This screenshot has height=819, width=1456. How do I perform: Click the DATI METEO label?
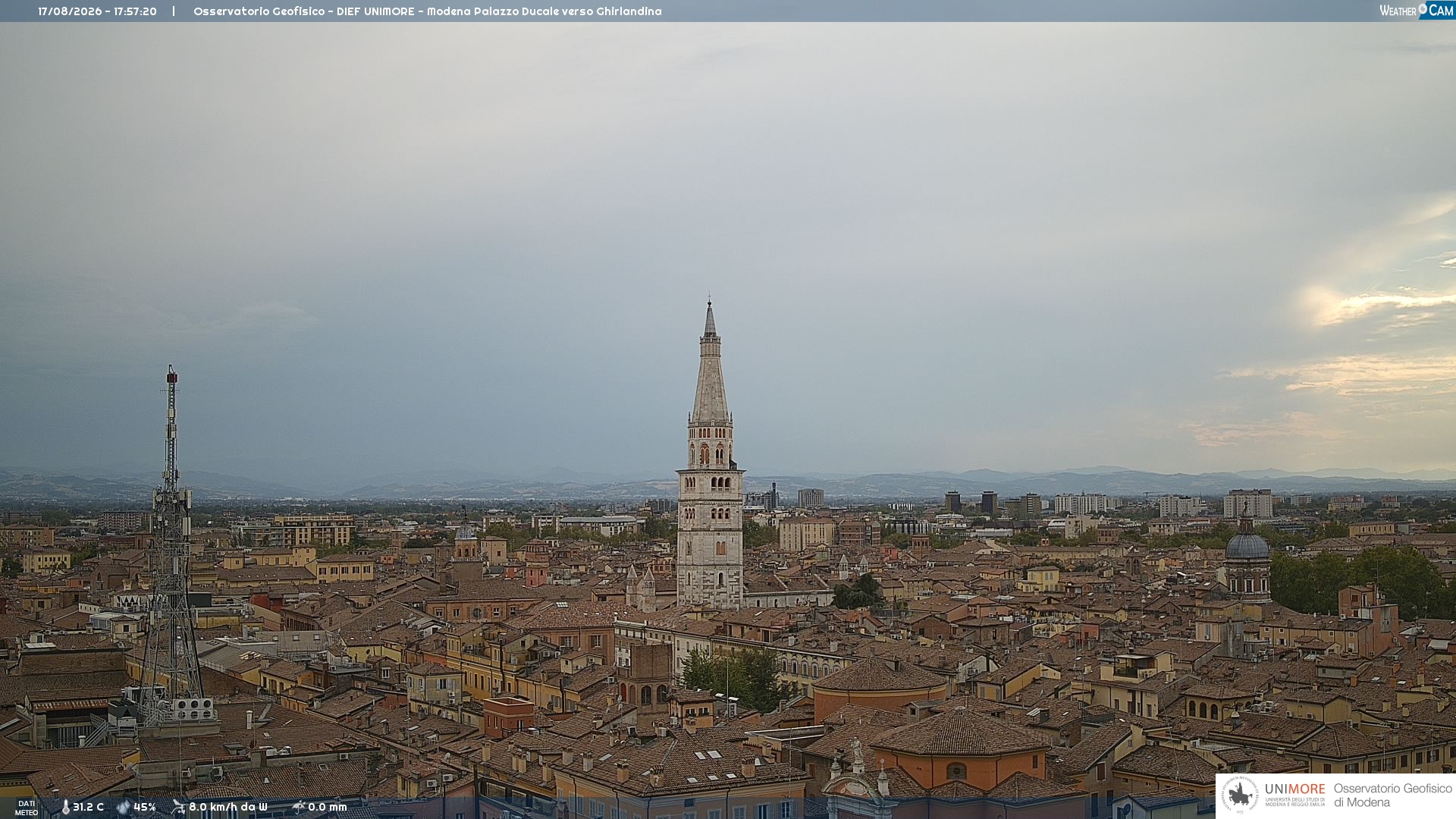click(27, 808)
